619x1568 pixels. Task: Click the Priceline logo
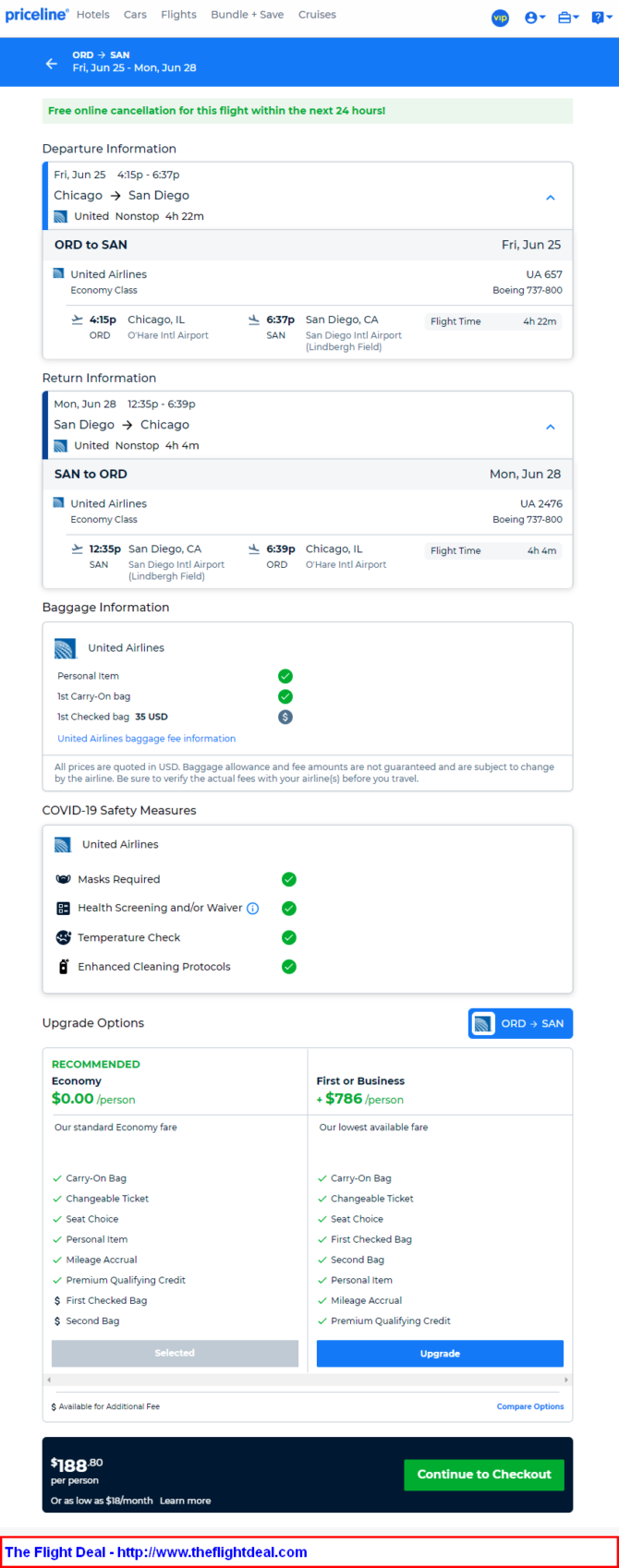[36, 15]
